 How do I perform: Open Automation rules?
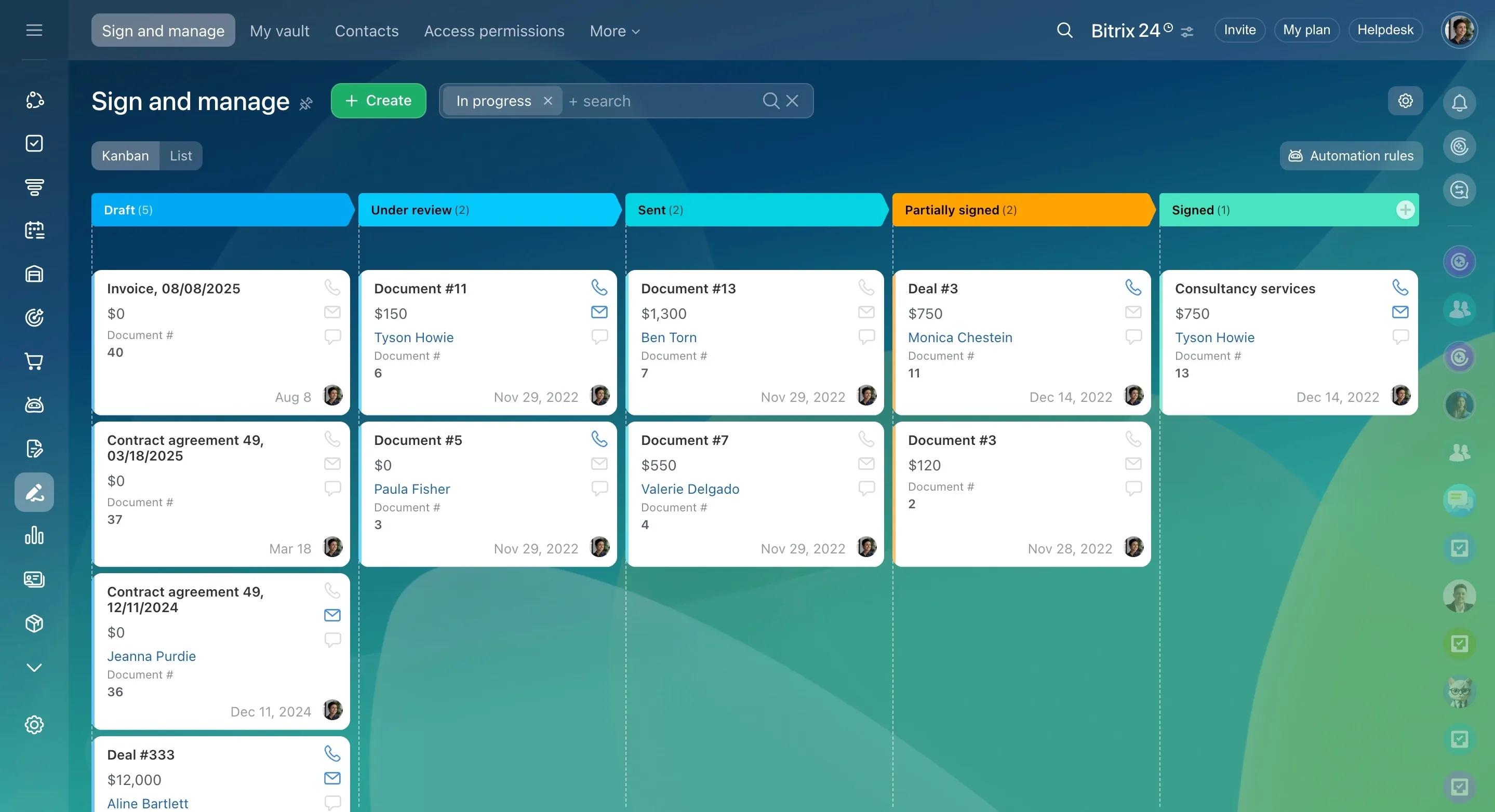(x=1351, y=155)
